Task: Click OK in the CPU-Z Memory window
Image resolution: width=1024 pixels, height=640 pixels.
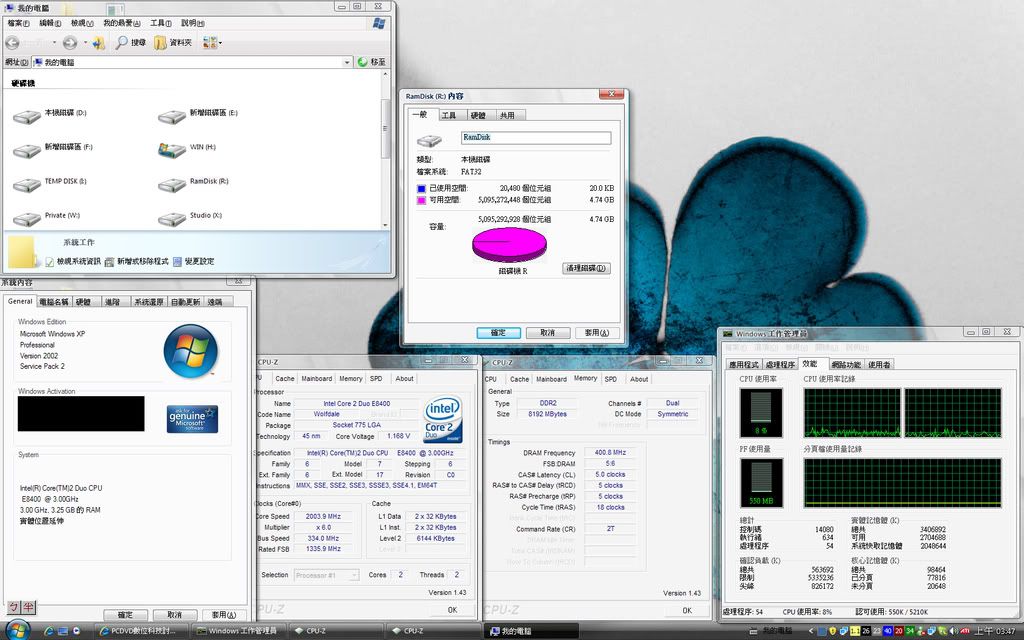Action: click(x=687, y=611)
